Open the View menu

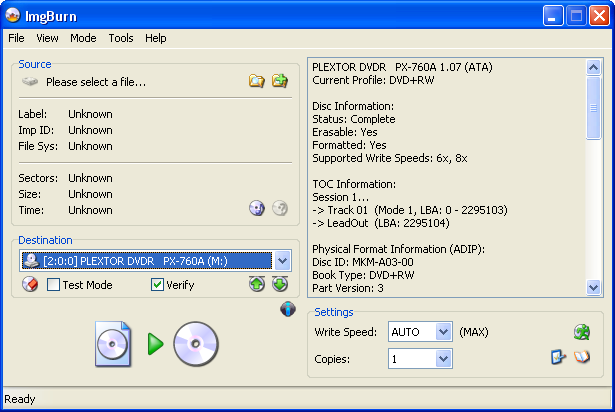click(47, 38)
